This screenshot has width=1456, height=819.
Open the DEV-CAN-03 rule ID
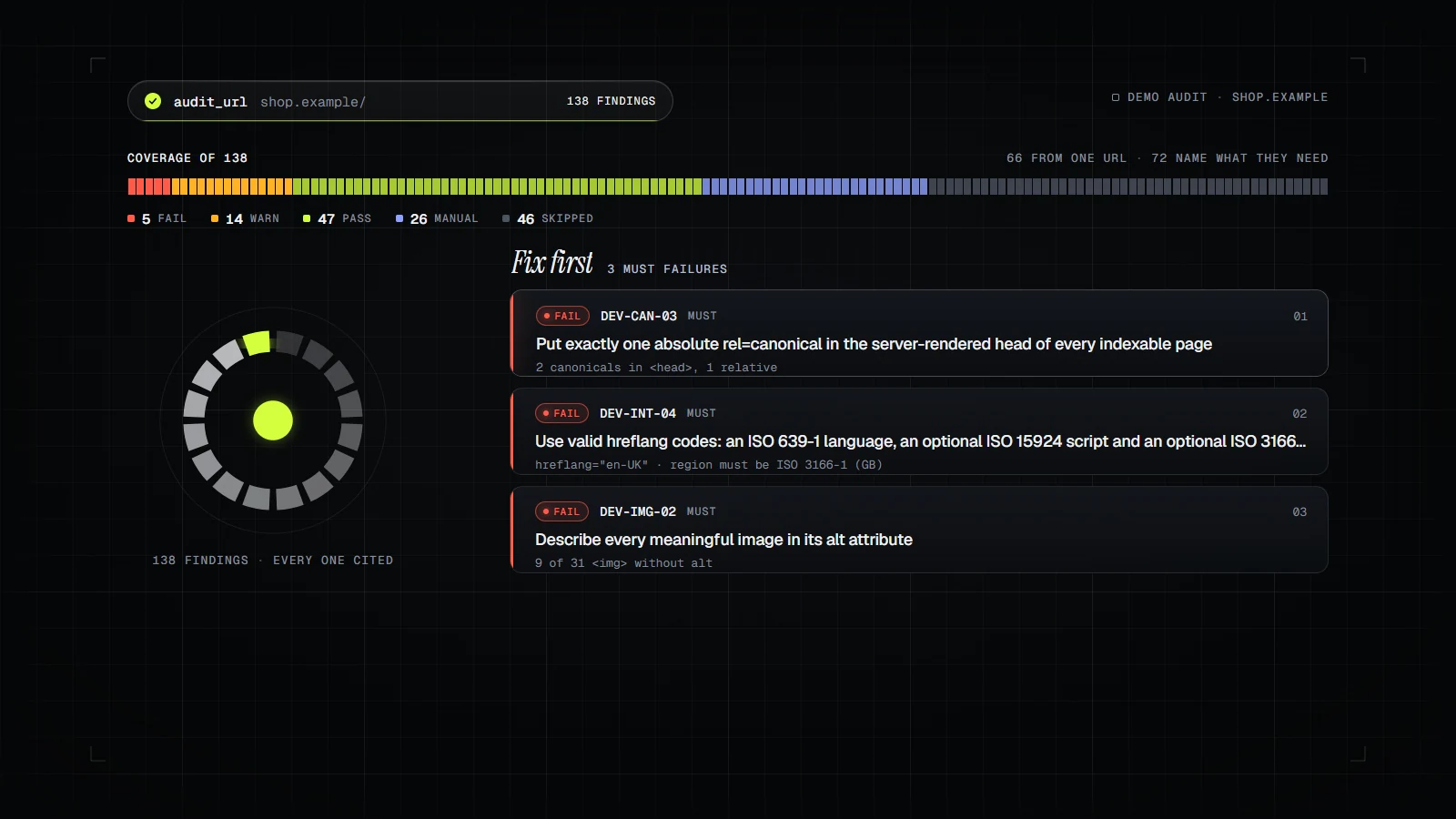click(x=639, y=316)
